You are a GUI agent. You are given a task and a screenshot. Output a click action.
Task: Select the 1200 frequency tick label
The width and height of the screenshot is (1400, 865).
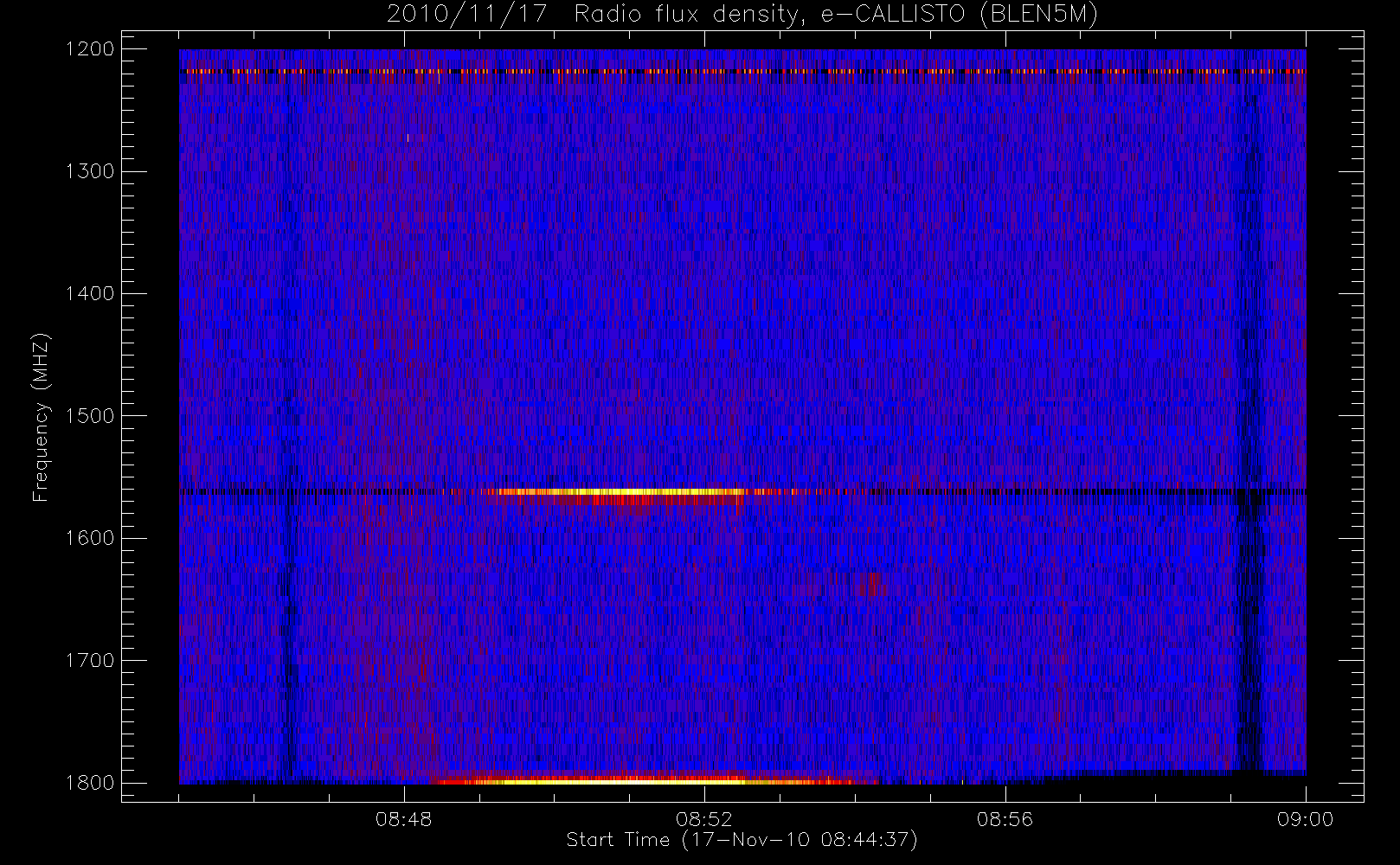[x=90, y=49]
